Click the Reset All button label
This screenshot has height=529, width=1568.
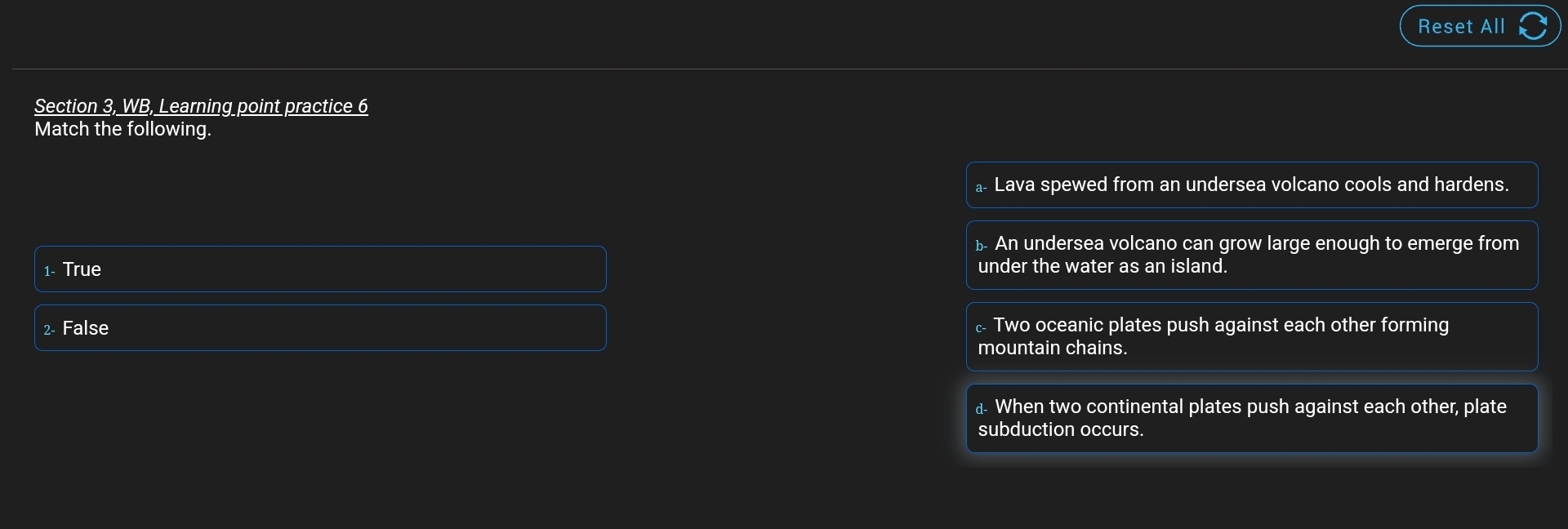click(1461, 26)
